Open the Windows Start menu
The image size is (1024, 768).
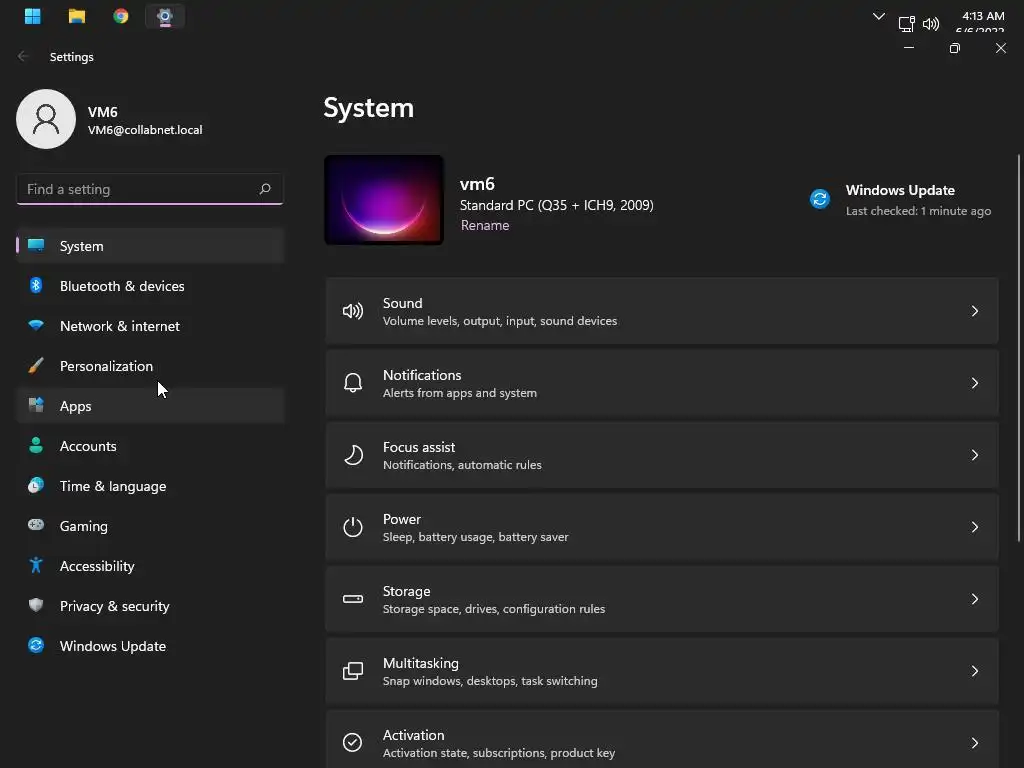[x=33, y=16]
